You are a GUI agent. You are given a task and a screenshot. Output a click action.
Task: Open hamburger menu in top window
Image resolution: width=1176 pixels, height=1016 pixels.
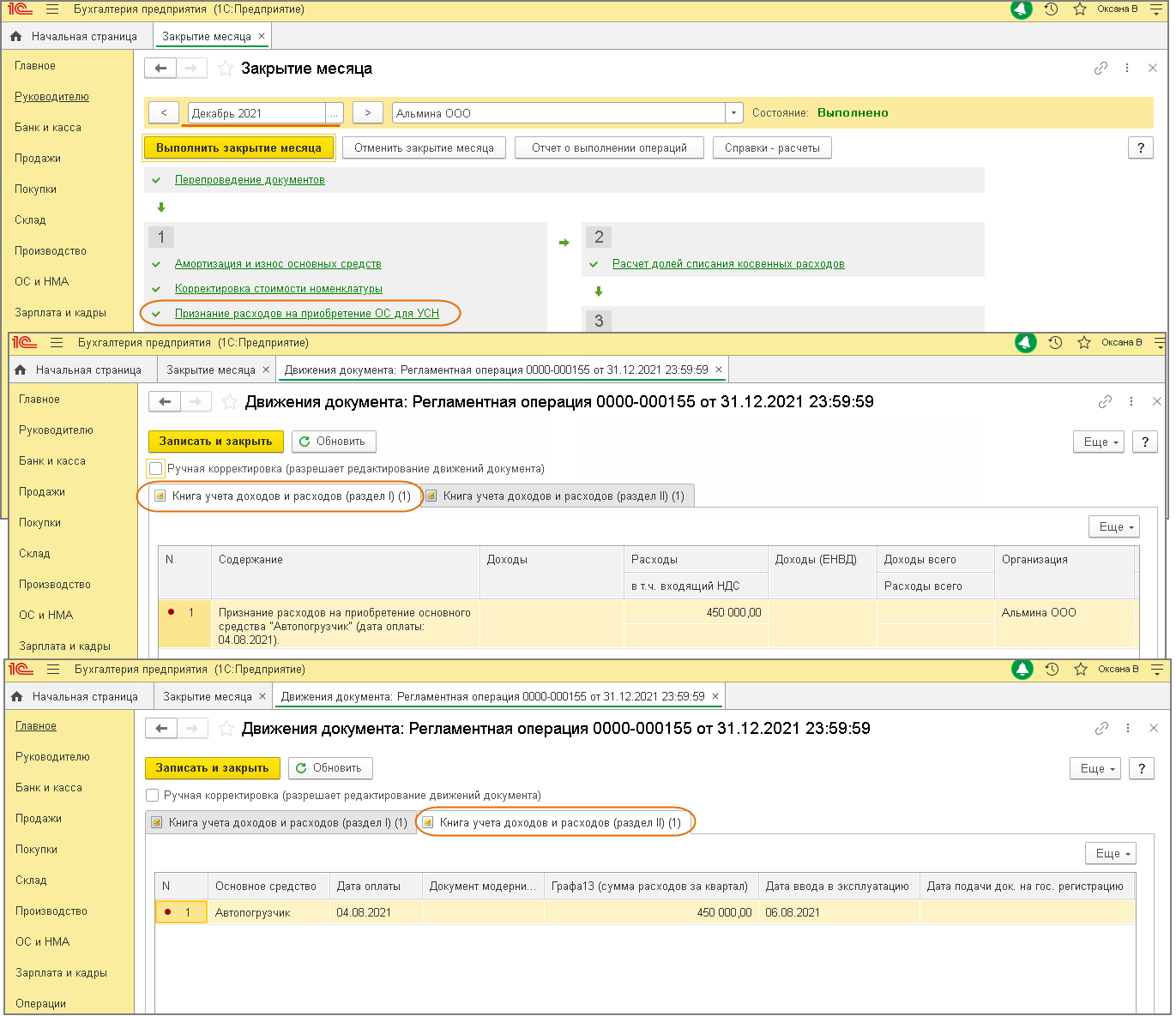click(x=52, y=9)
